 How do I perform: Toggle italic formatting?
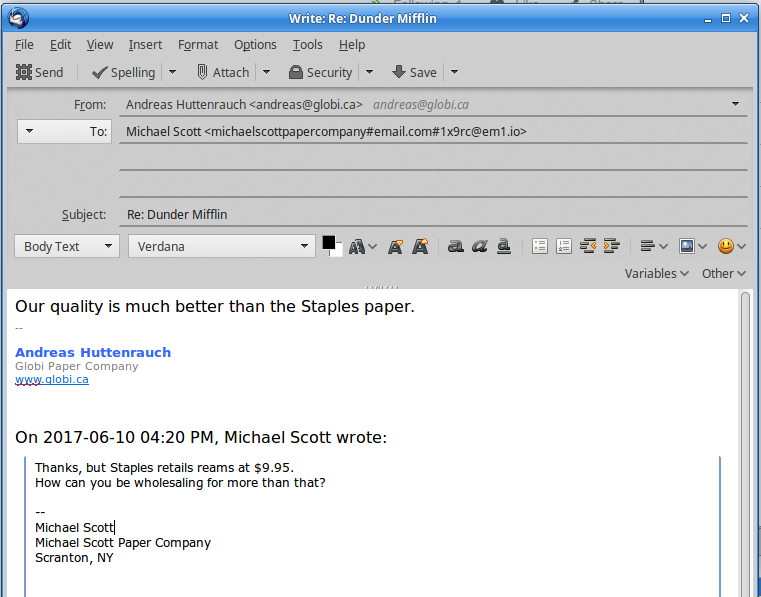[x=480, y=247]
